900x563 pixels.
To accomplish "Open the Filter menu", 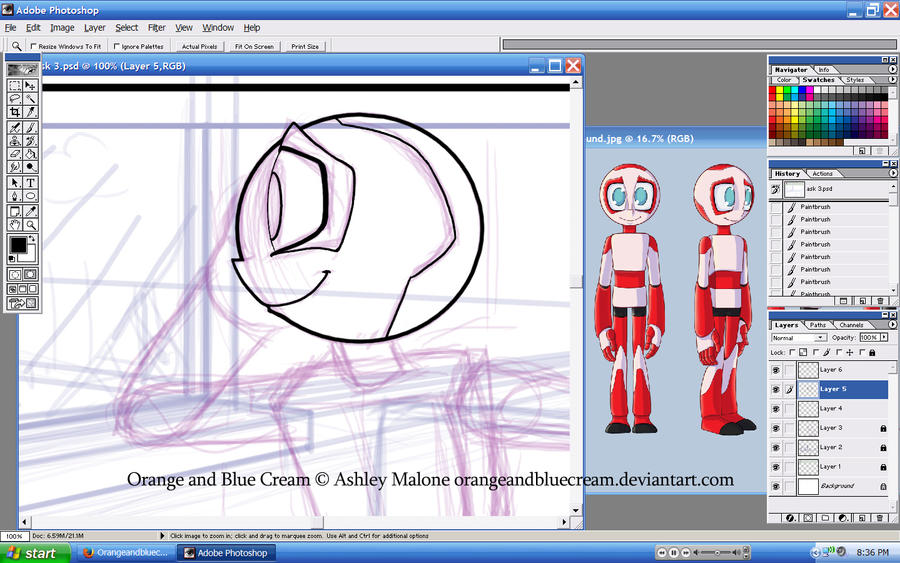I will tap(156, 28).
